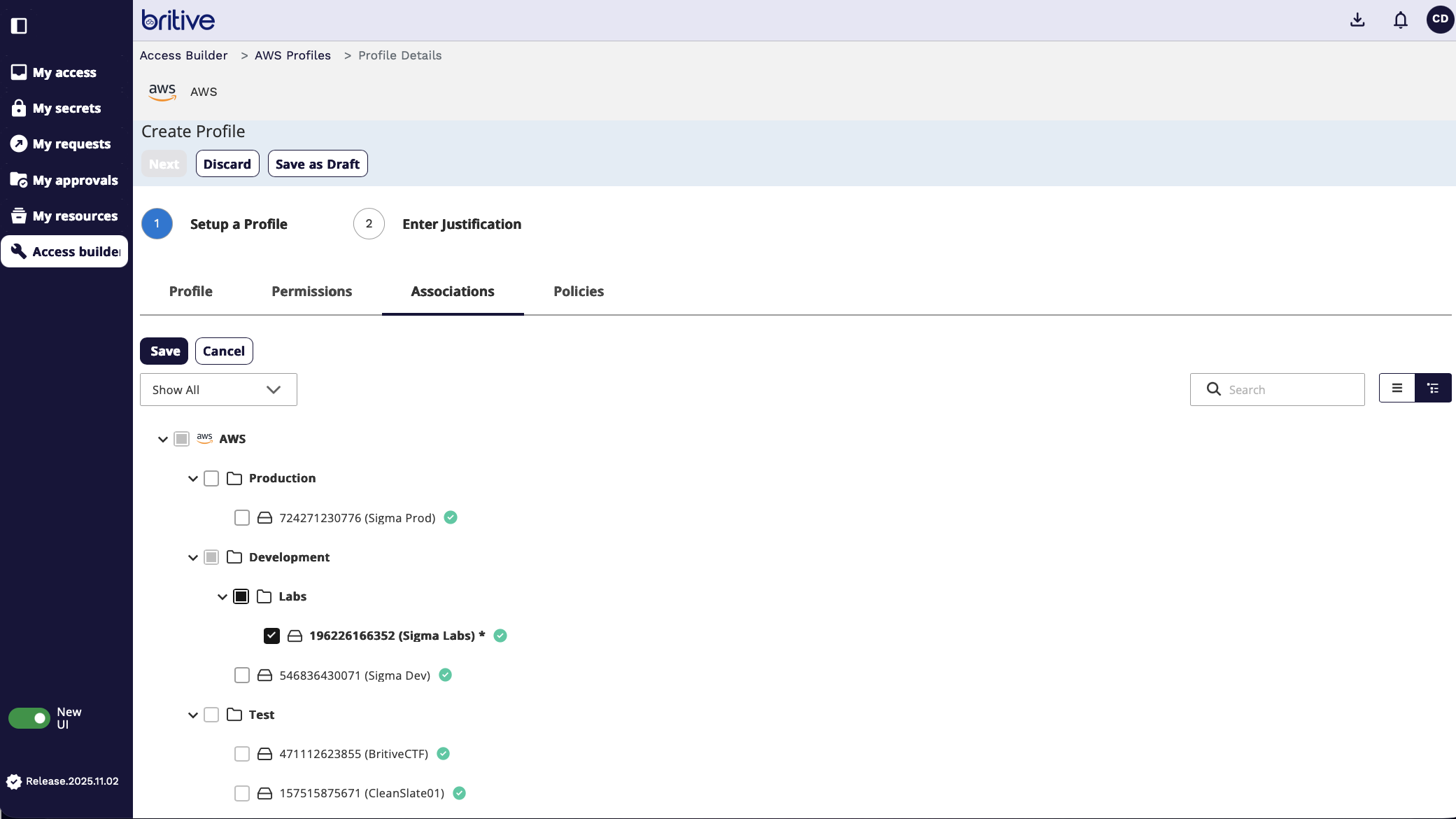The height and width of the screenshot is (819, 1456).
Task: Click the download icon in header
Action: click(x=1357, y=20)
